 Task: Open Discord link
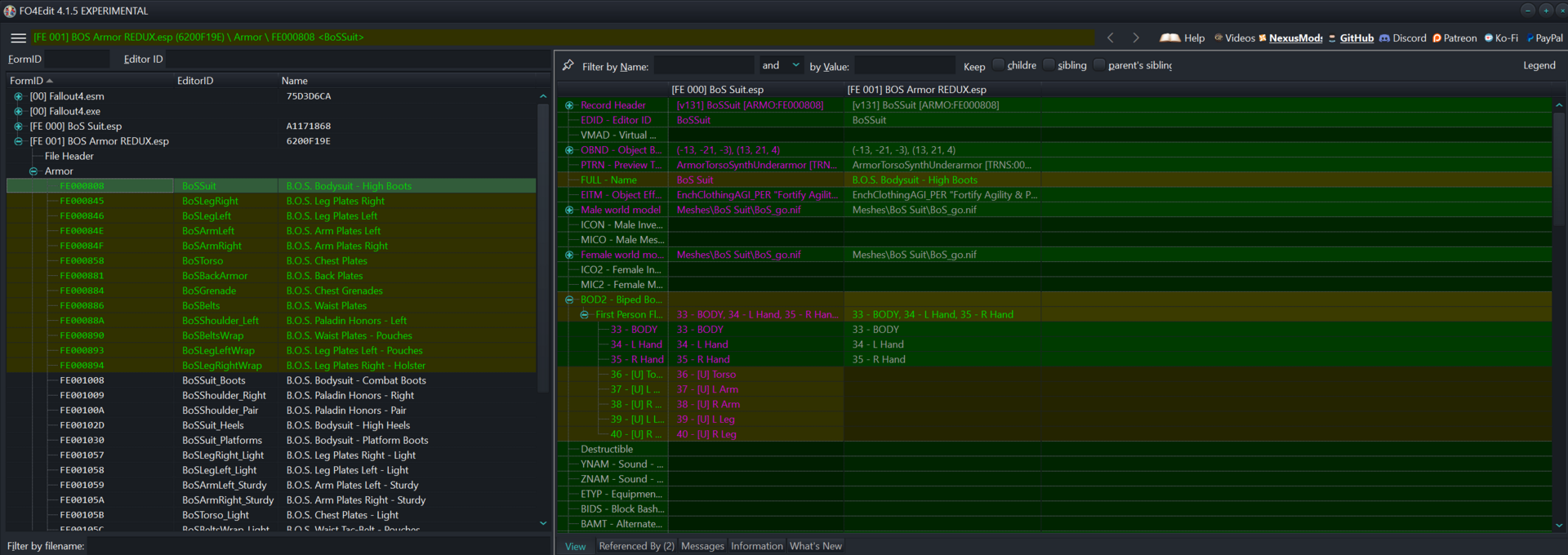coord(1409,38)
